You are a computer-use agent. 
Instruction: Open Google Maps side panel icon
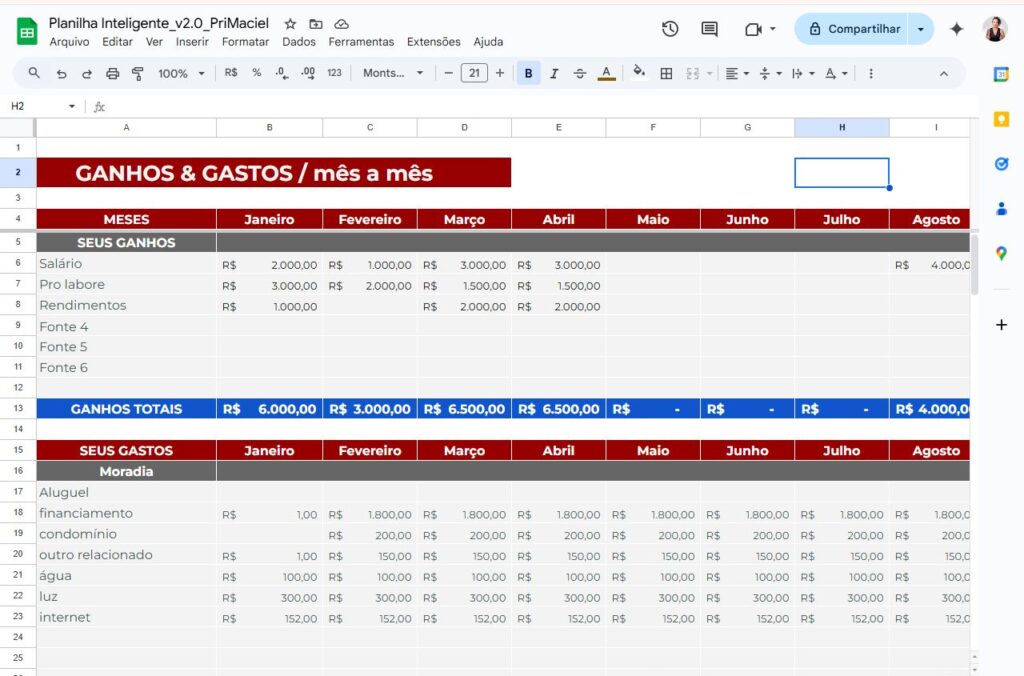point(1001,253)
